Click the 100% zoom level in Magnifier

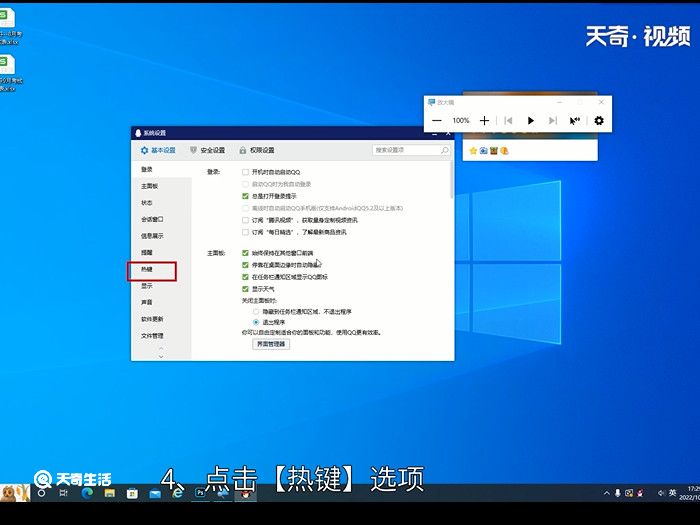point(461,121)
